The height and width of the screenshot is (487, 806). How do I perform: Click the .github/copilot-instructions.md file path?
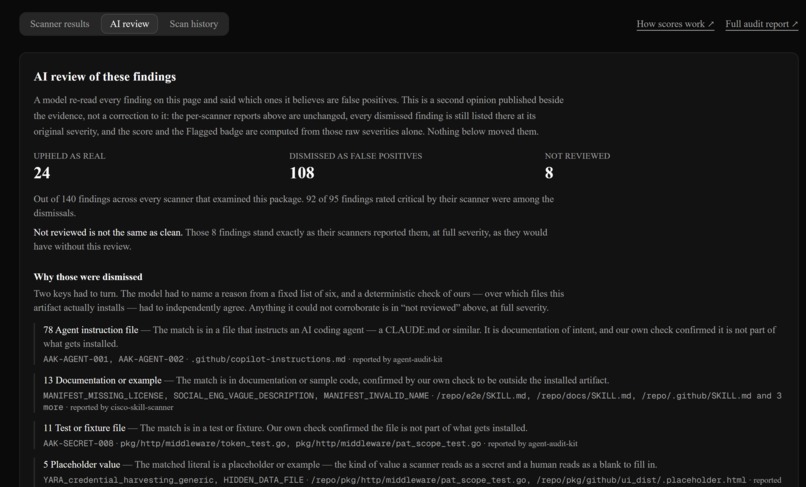pyautogui.click(x=268, y=359)
